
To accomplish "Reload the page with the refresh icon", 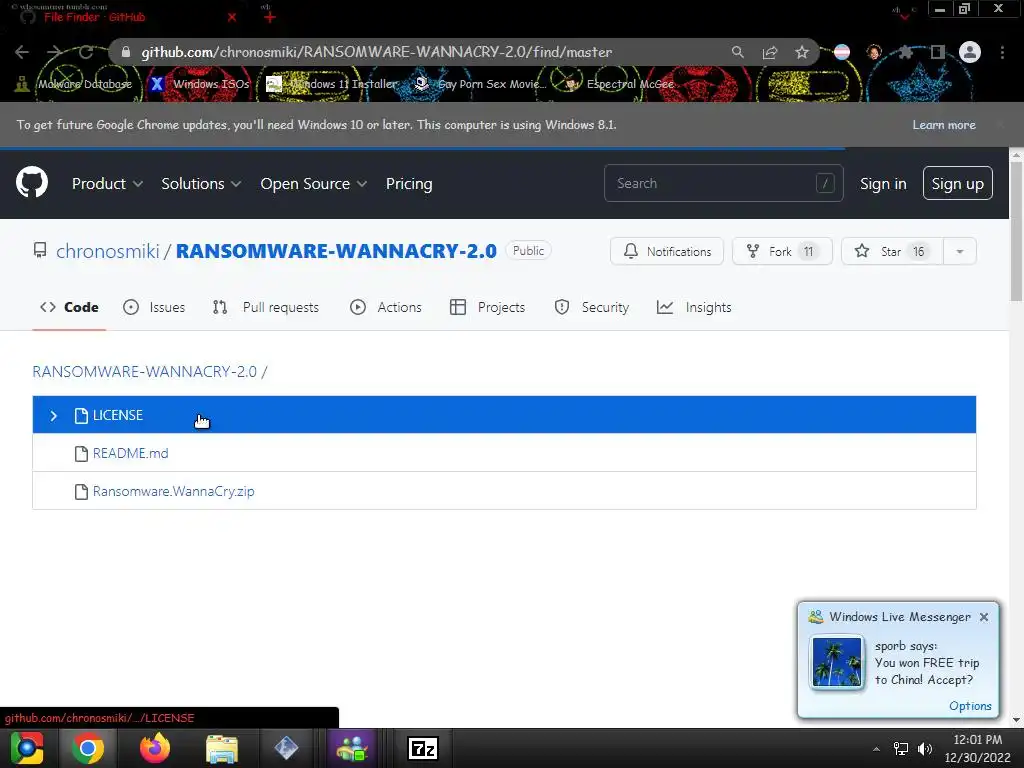I will click(86, 52).
